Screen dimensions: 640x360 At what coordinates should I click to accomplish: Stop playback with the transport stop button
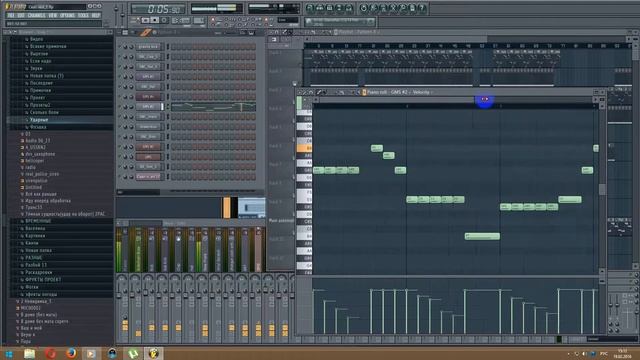coord(155,20)
